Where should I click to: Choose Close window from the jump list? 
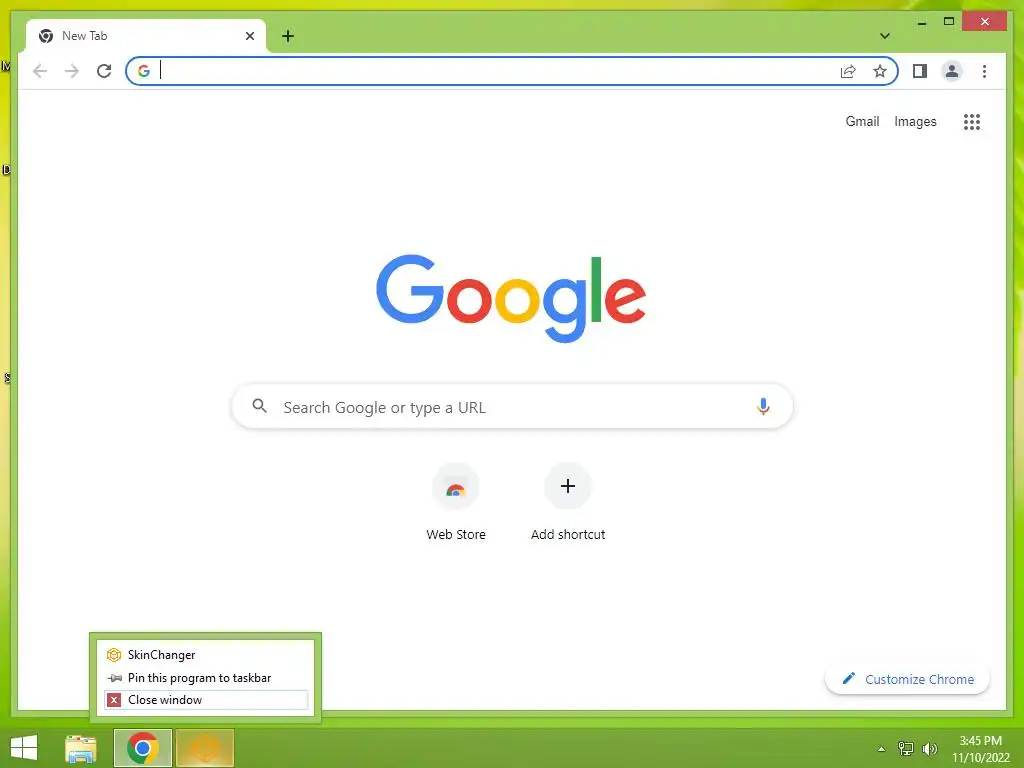(x=206, y=700)
